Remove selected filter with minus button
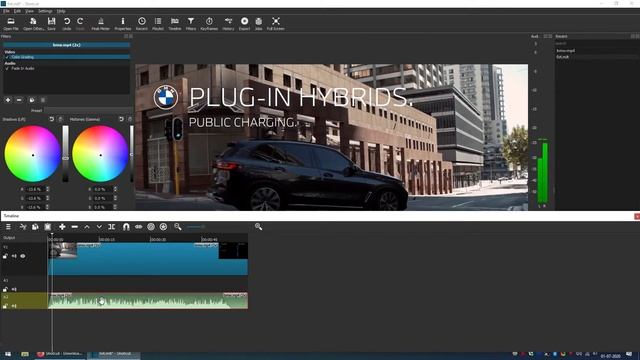Viewport: 640px width, 360px height. [19, 100]
